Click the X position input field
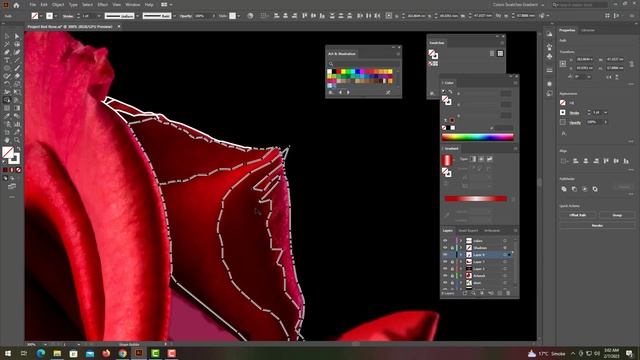The width and height of the screenshot is (640, 360). (584, 60)
